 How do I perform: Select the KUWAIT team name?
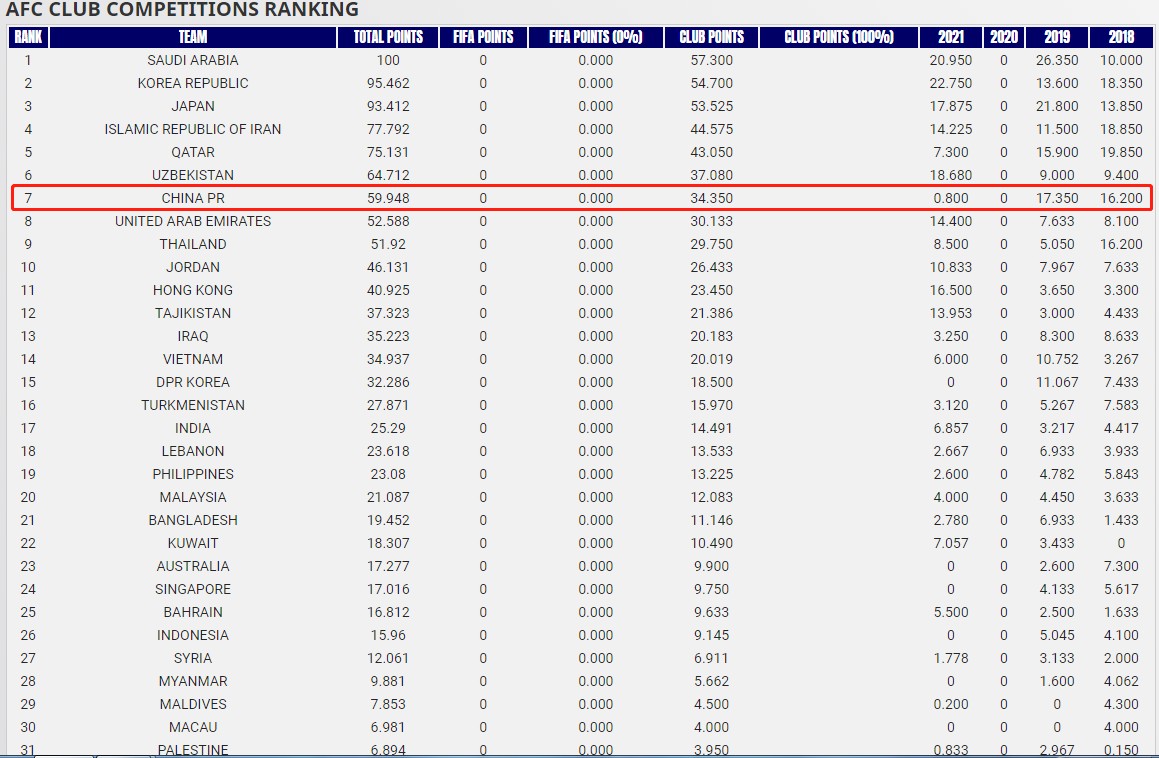click(193, 542)
